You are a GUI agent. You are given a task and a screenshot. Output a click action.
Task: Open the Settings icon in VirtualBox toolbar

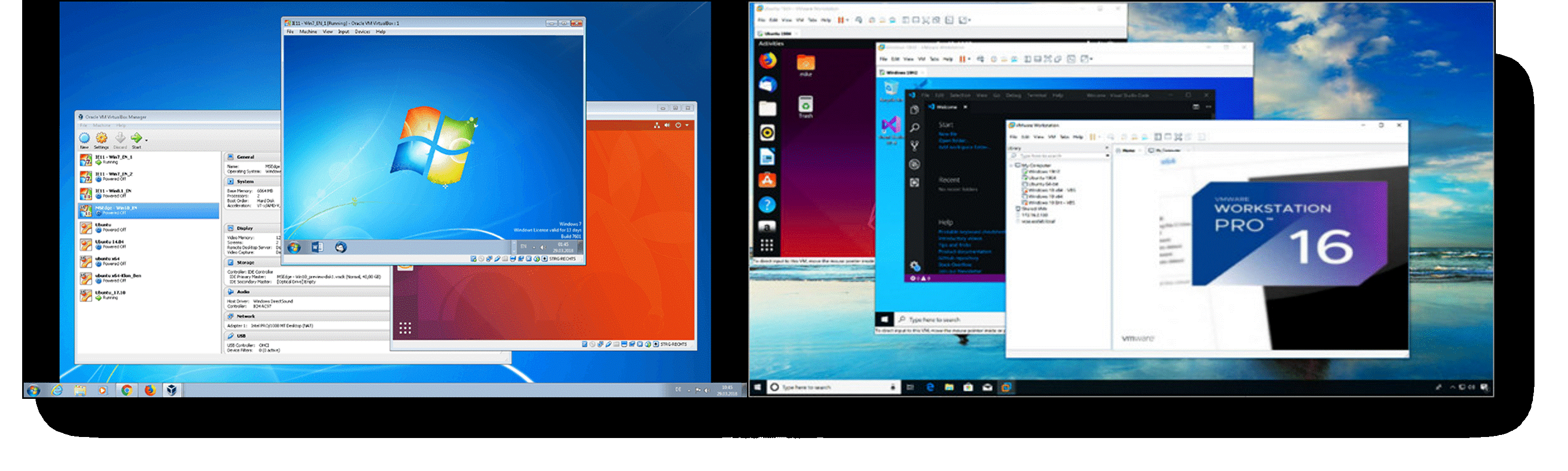tap(101, 138)
